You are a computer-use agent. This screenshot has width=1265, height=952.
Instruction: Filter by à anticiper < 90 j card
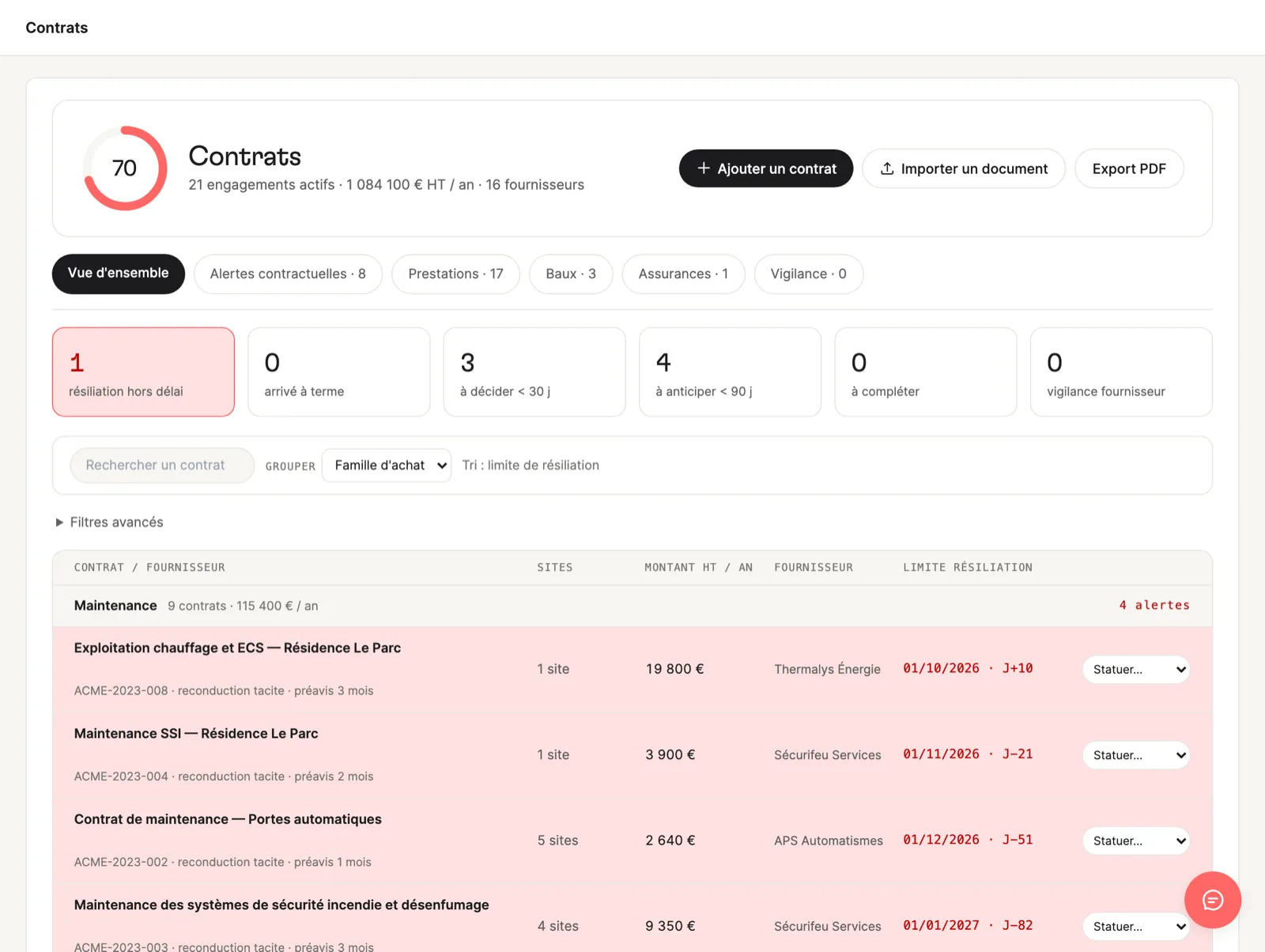(730, 372)
